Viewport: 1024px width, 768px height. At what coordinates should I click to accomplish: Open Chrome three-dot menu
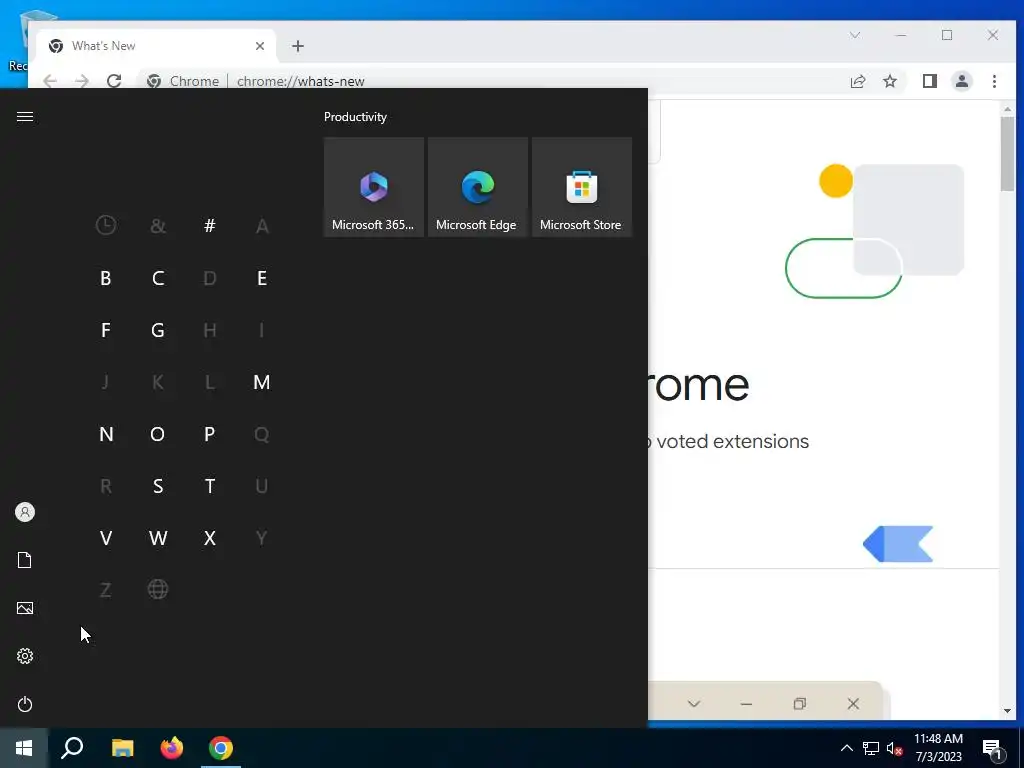click(x=994, y=81)
